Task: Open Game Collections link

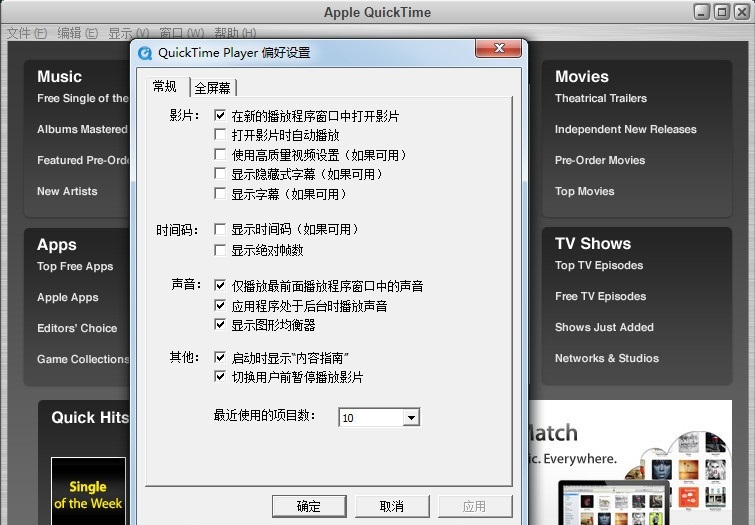Action: 83,359
